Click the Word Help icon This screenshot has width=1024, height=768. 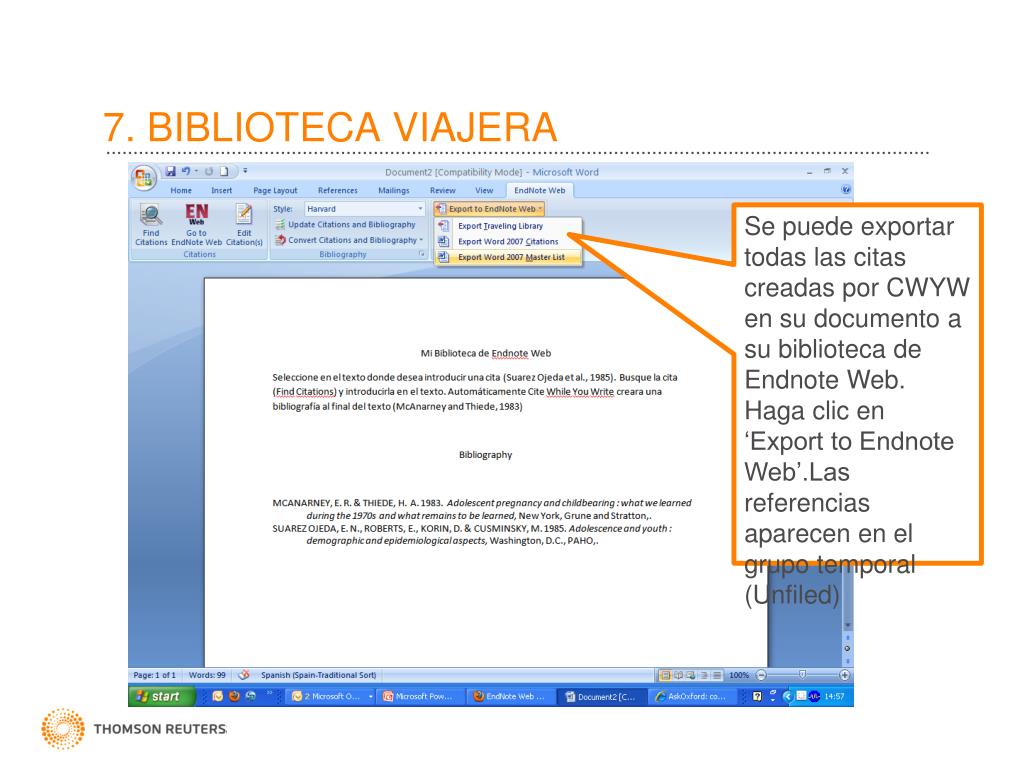[846, 190]
